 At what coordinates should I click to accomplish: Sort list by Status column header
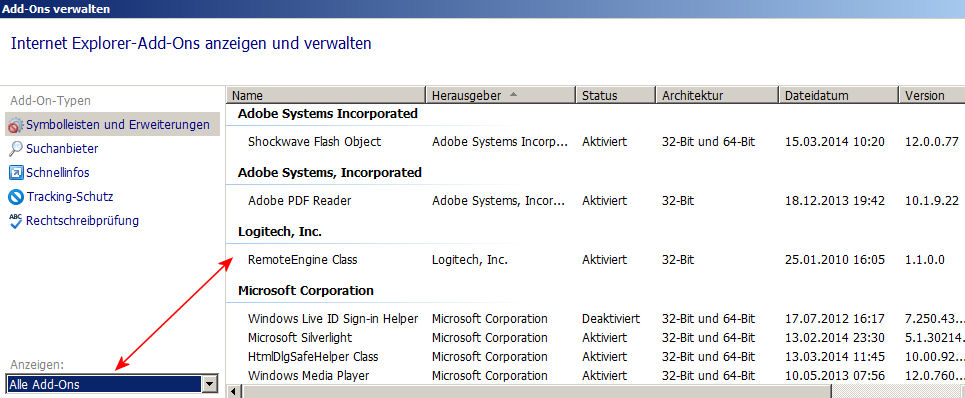tap(615, 95)
